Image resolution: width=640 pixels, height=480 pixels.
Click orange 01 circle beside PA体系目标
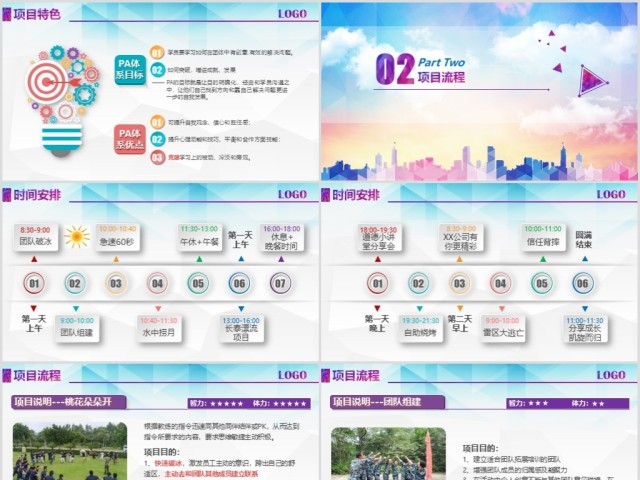coord(157,52)
